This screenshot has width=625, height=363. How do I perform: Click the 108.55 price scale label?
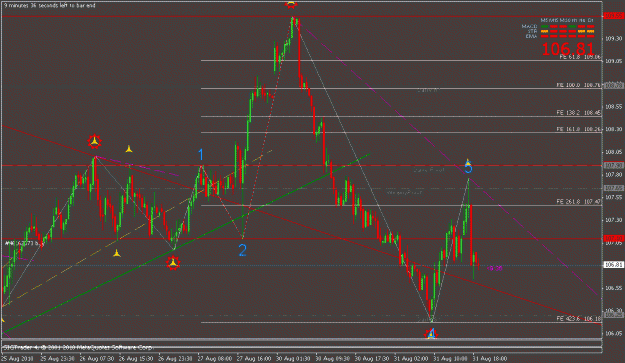click(614, 107)
